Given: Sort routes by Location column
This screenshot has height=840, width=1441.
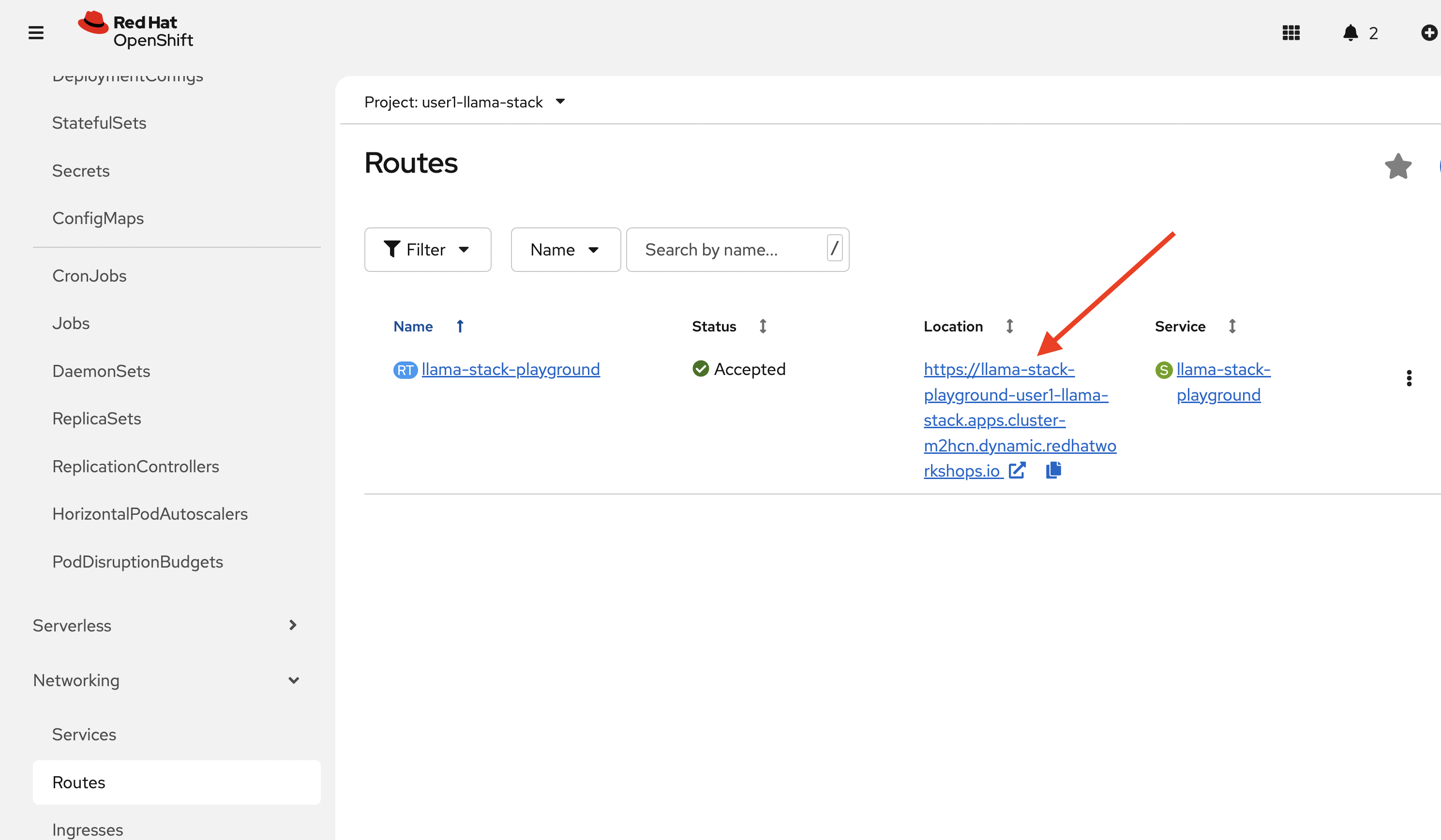Looking at the screenshot, I should click(953, 326).
